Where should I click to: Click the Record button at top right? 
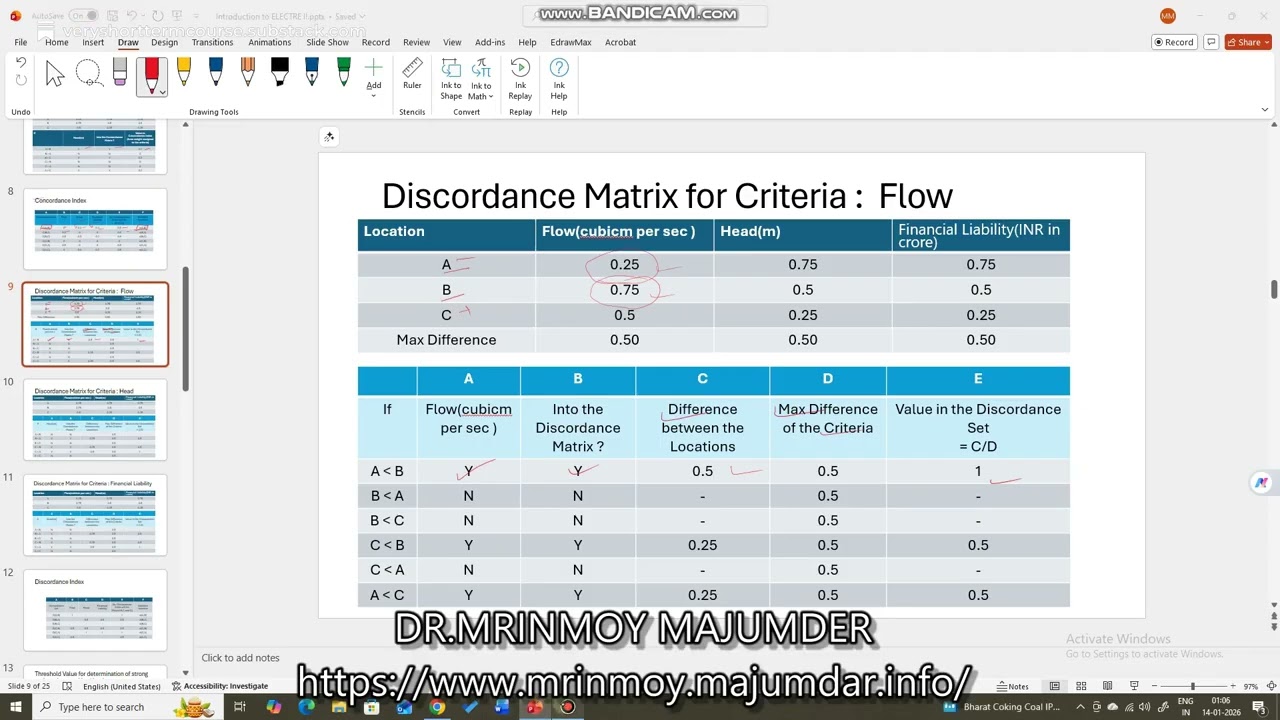(x=1174, y=42)
